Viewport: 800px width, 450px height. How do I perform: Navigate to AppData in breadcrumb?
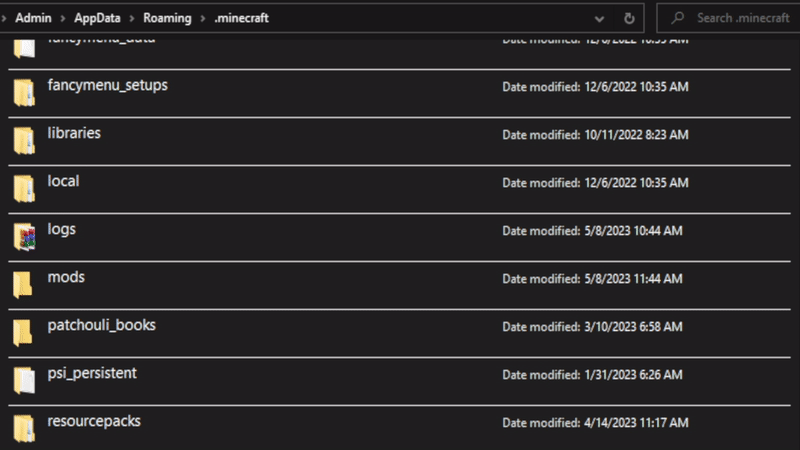pos(97,18)
